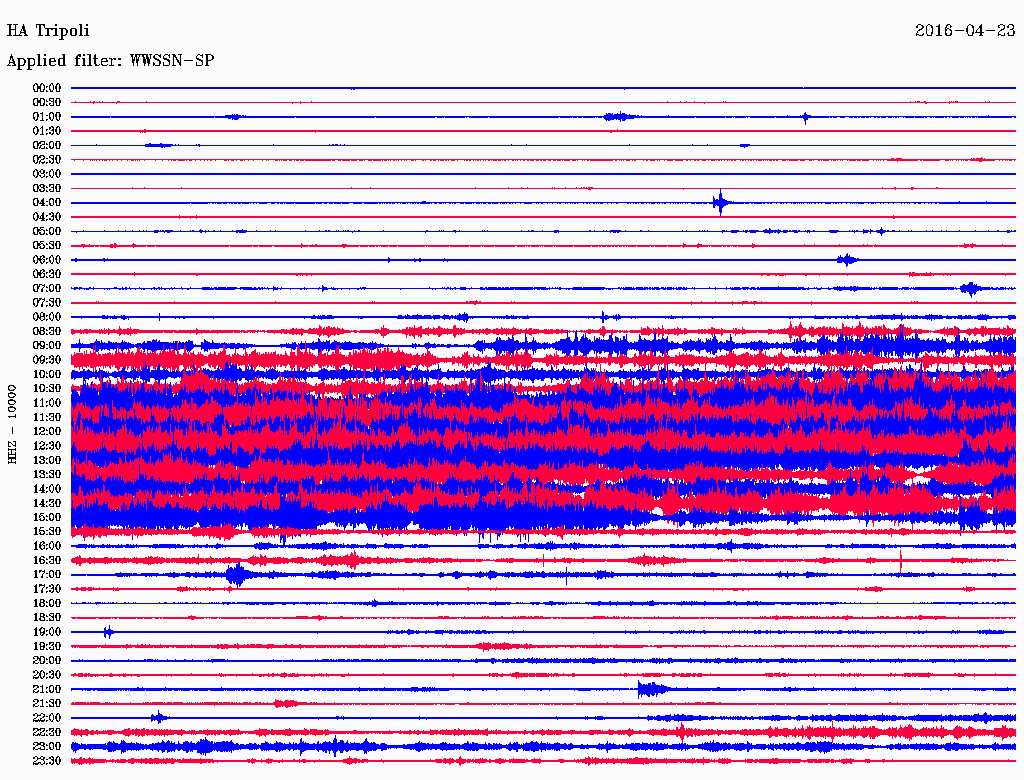Screen dimensions: 1024x780
Task: Click the small spike on the 19:00 trace
Action: 108,632
